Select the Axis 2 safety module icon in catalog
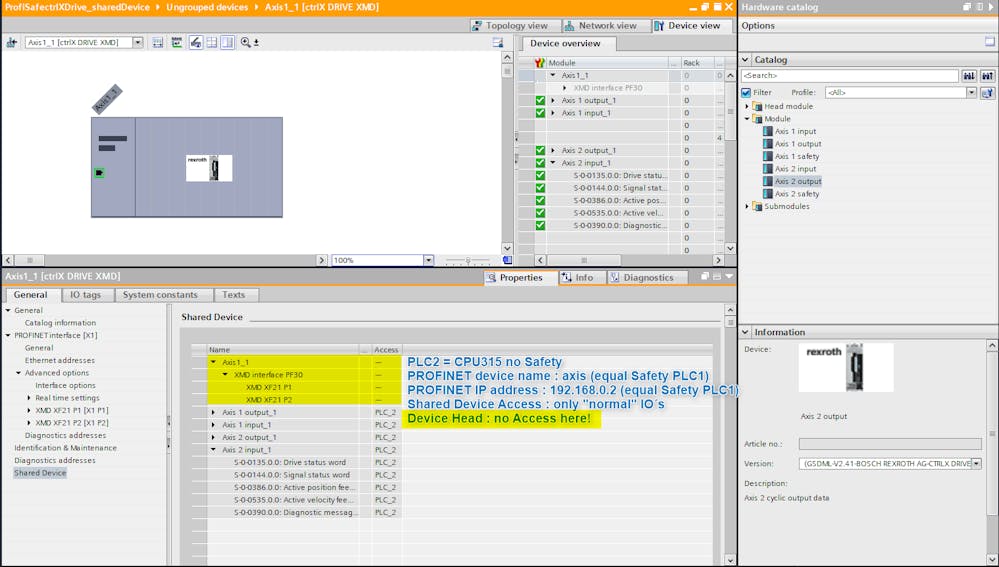Screen dimensions: 999x567 [768, 194]
